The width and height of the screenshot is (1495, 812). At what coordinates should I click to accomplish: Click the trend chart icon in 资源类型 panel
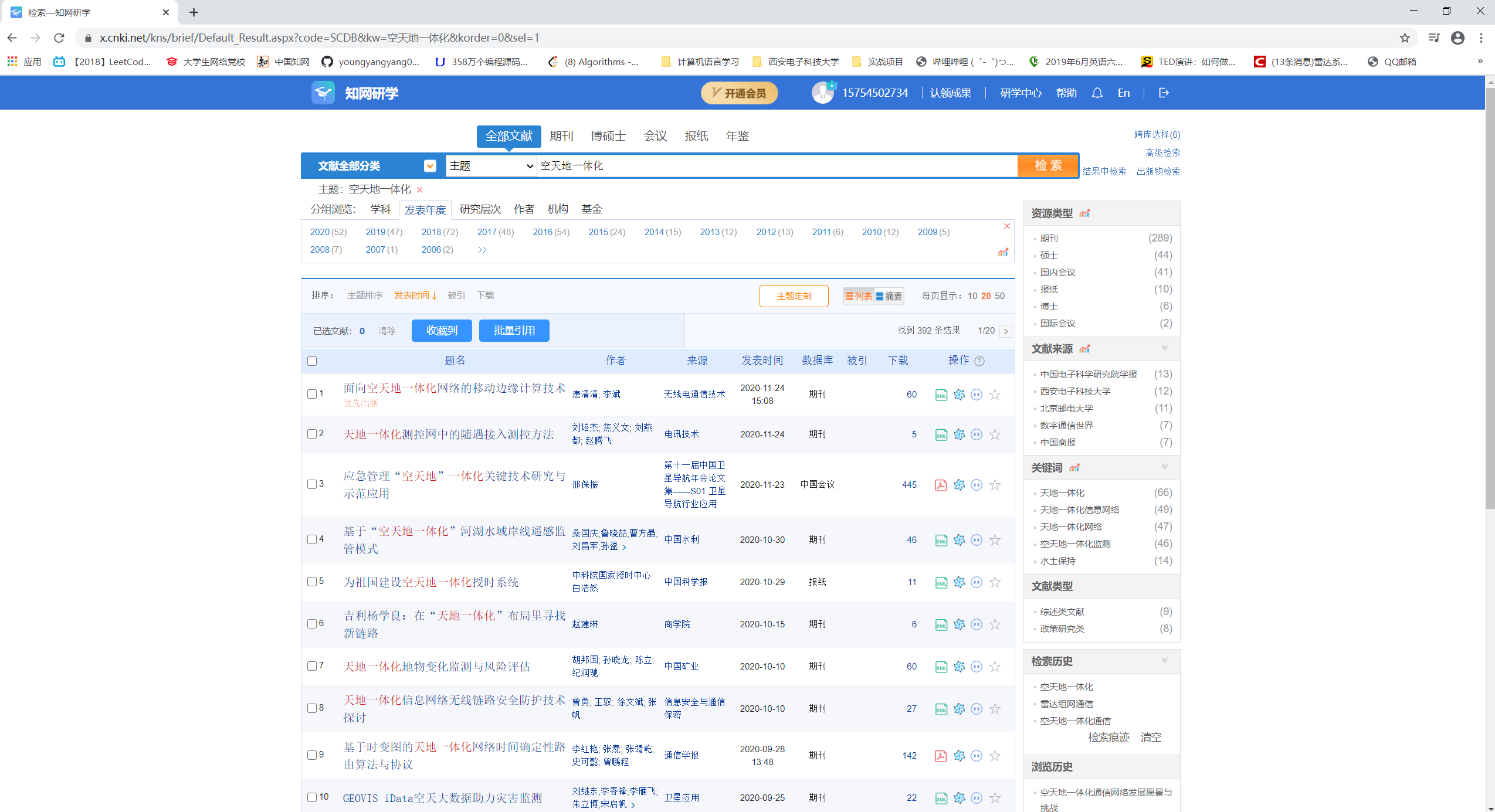click(1086, 213)
